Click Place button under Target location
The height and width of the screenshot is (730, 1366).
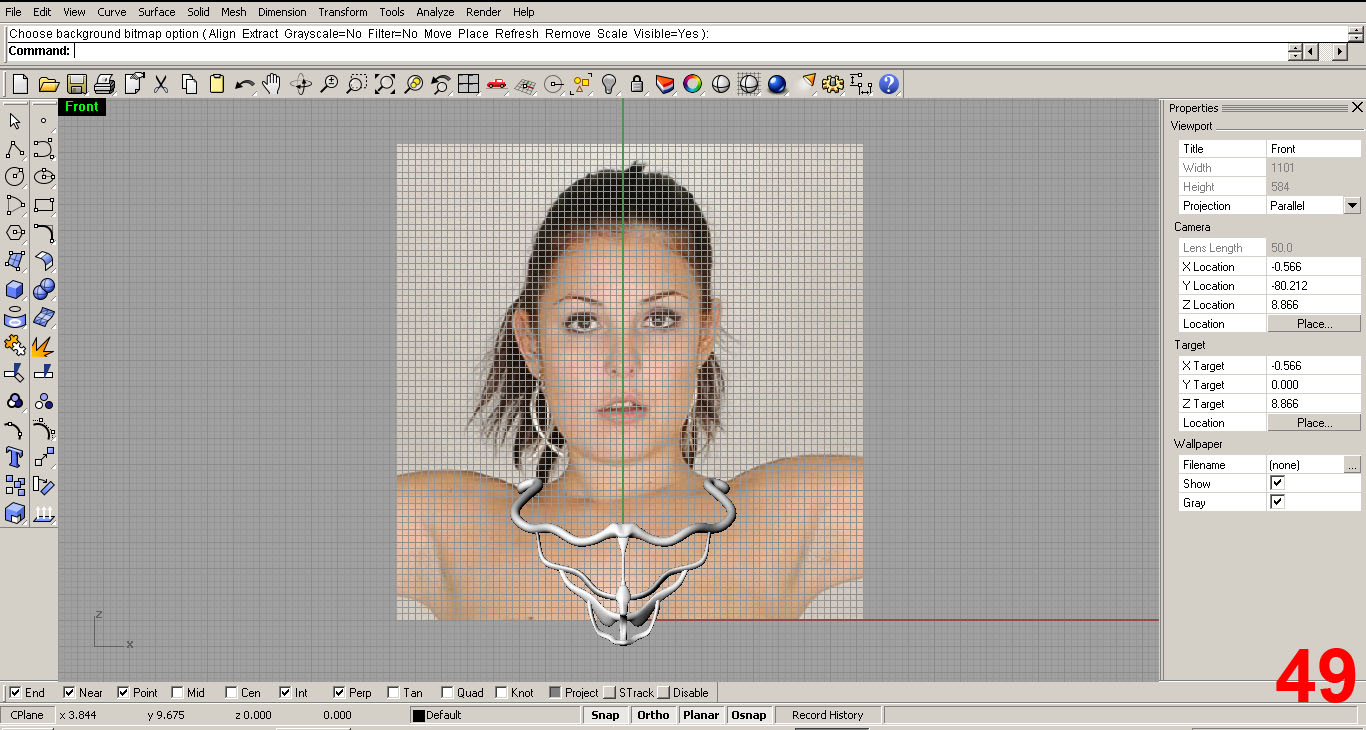[x=1314, y=423]
